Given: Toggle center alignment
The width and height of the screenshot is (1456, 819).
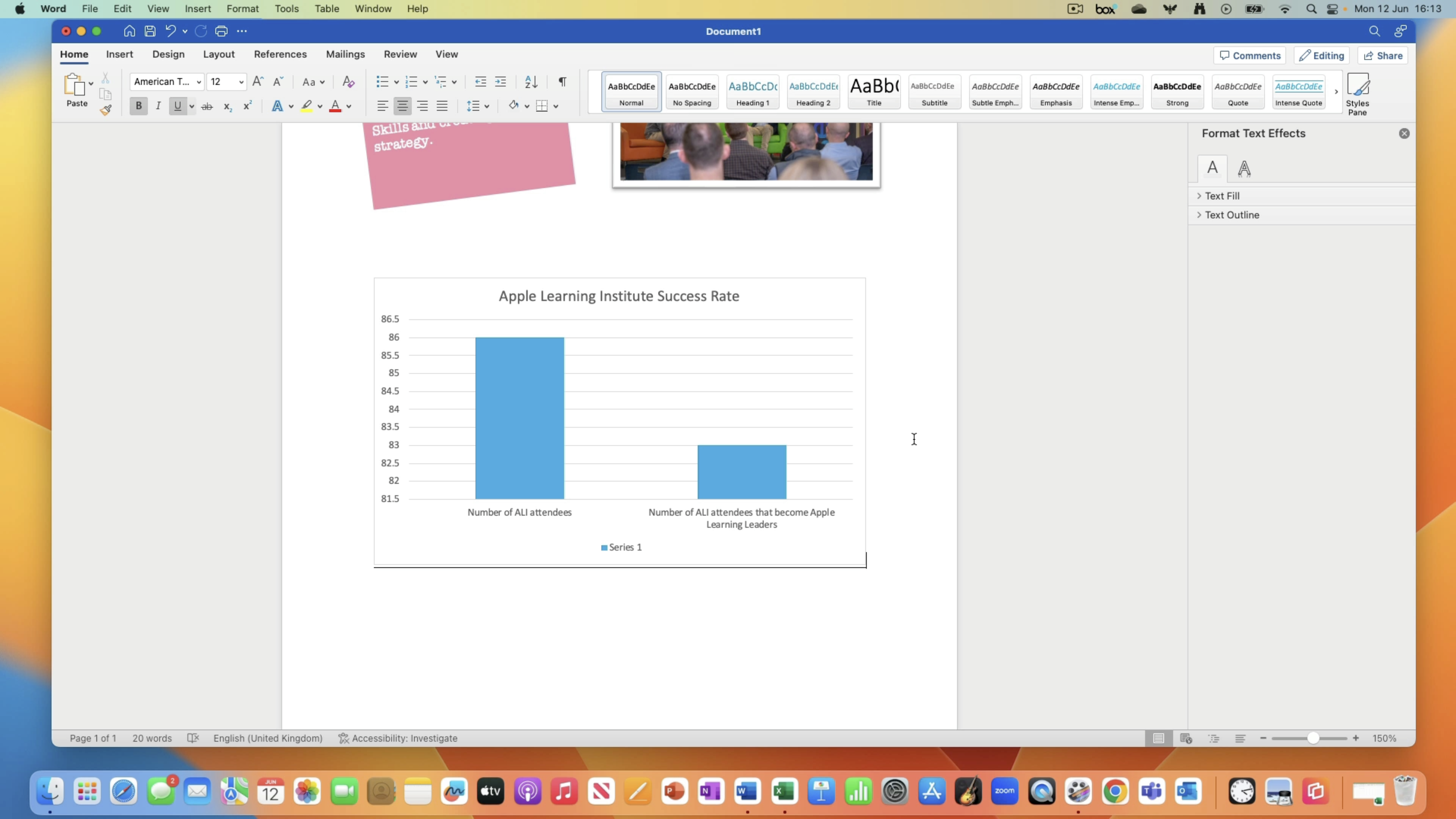Looking at the screenshot, I should click(402, 106).
